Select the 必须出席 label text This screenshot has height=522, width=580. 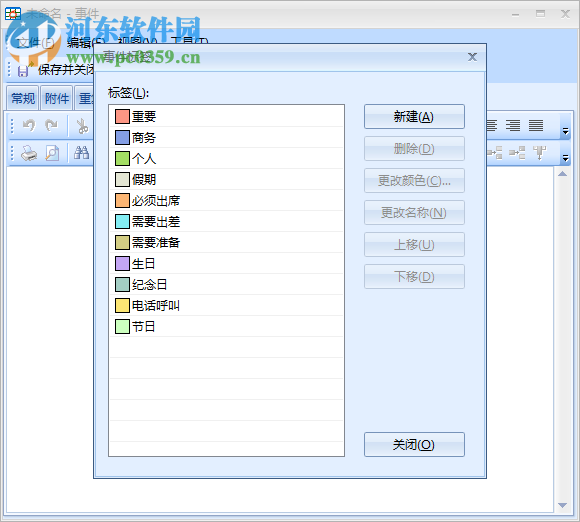156,201
